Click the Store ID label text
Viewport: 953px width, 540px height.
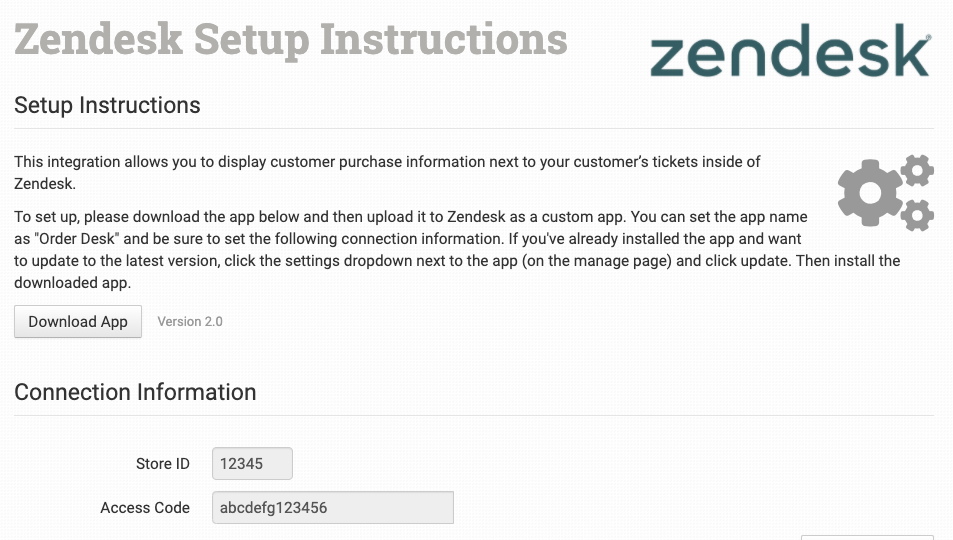(x=162, y=464)
